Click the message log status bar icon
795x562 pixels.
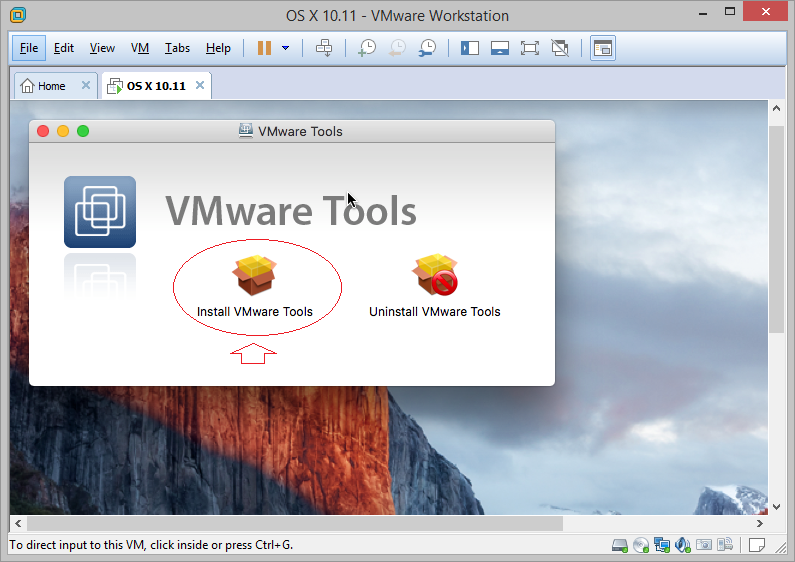[x=757, y=545]
